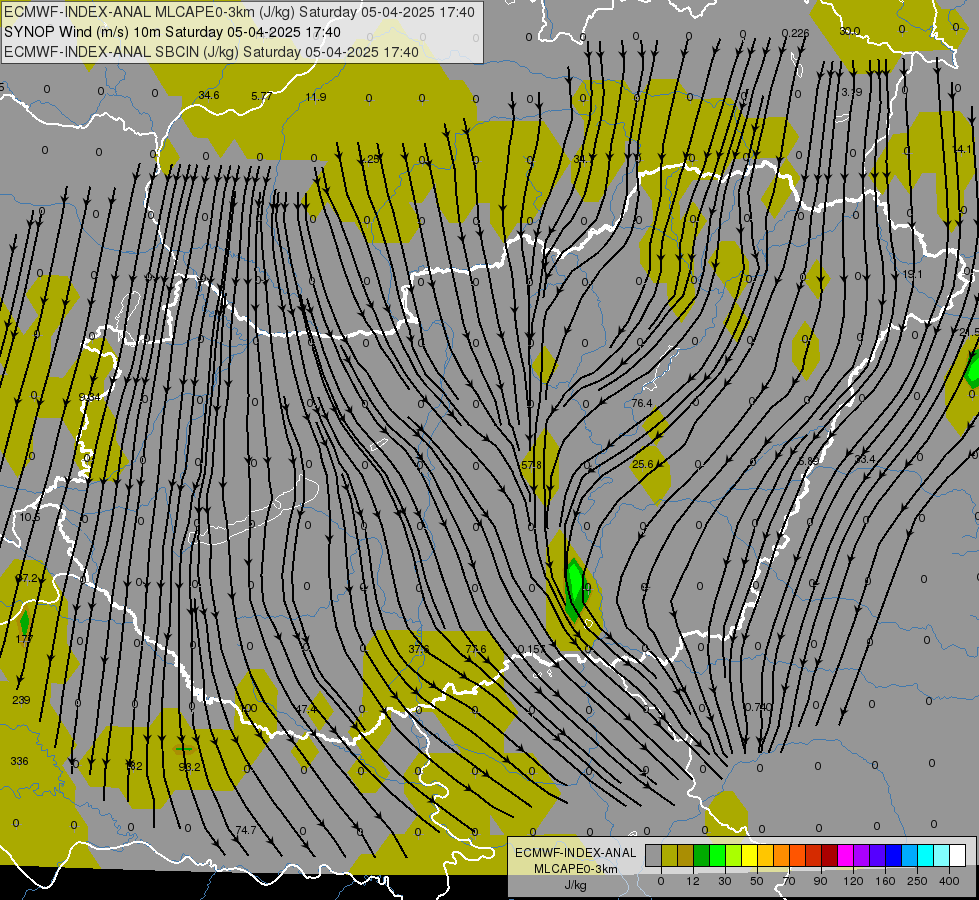Select the dark gold legend swatch
The image size is (979, 900).
[x=686, y=856]
